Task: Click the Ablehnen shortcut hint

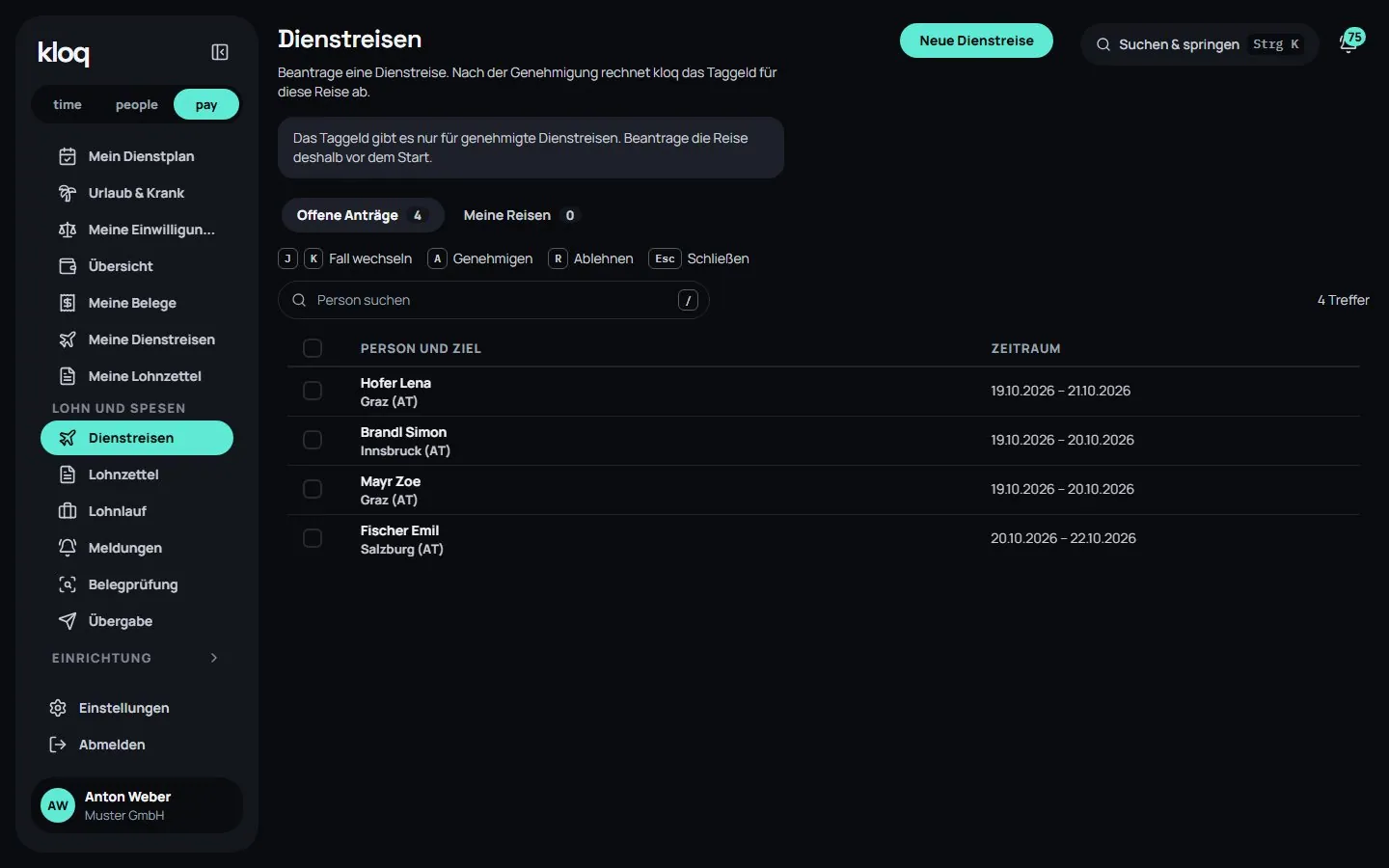Action: [x=591, y=258]
